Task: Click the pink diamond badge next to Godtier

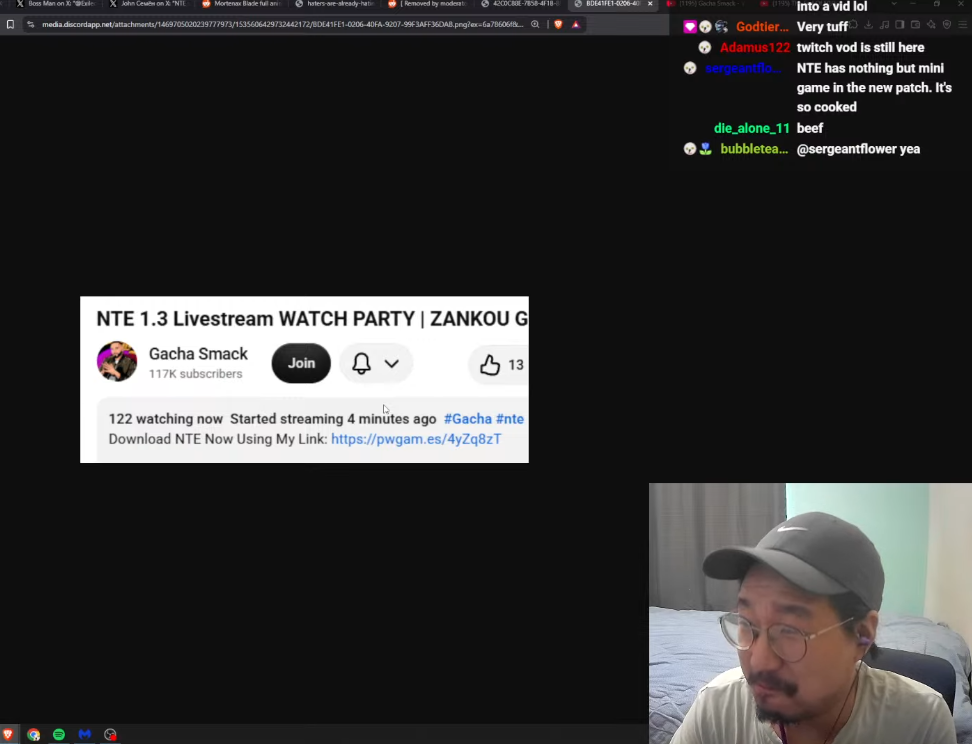Action: click(690, 27)
